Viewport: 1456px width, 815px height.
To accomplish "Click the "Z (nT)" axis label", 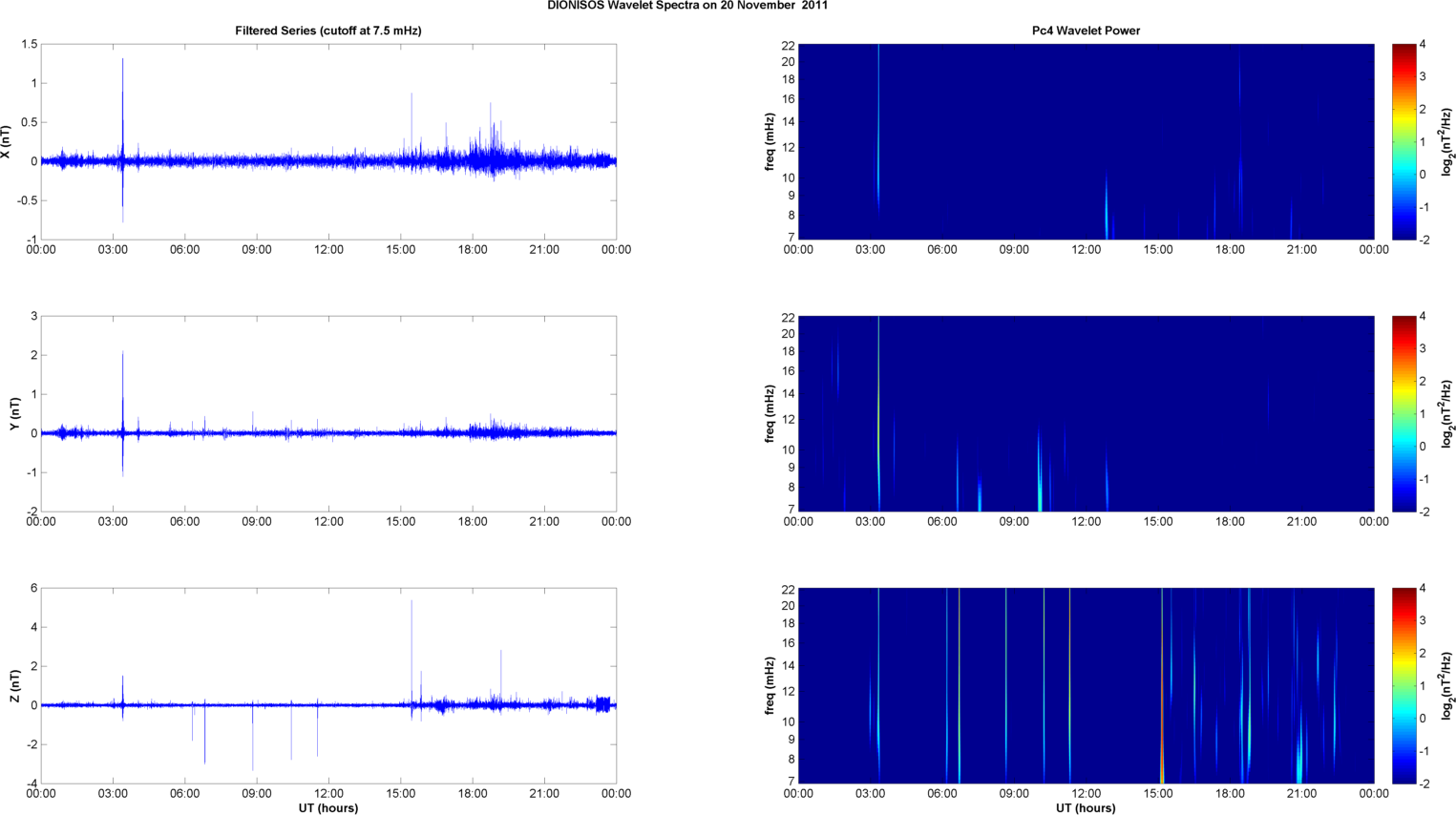I will [x=14, y=686].
